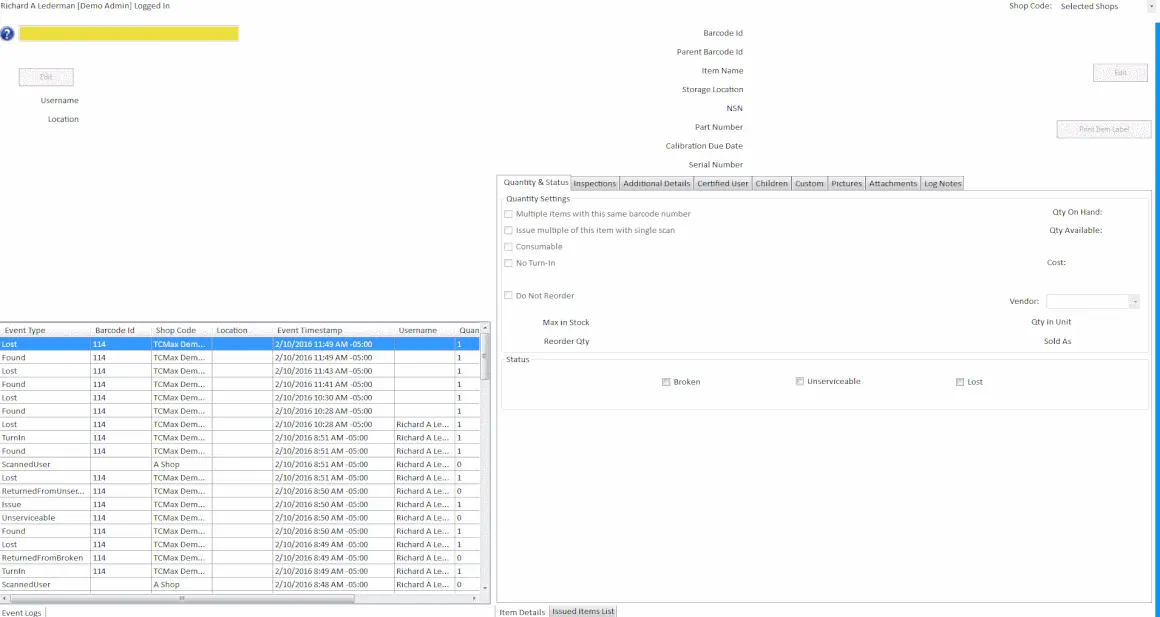This screenshot has height=617, width=1160.
Task: Mark the item as Lost checkbox
Action: 960,382
